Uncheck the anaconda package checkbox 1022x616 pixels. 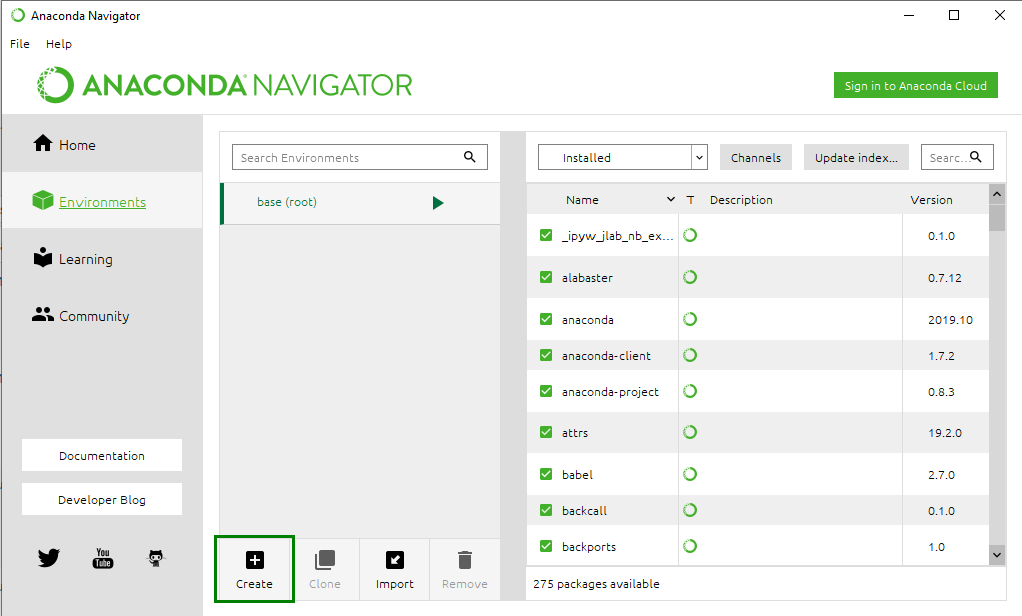click(546, 319)
